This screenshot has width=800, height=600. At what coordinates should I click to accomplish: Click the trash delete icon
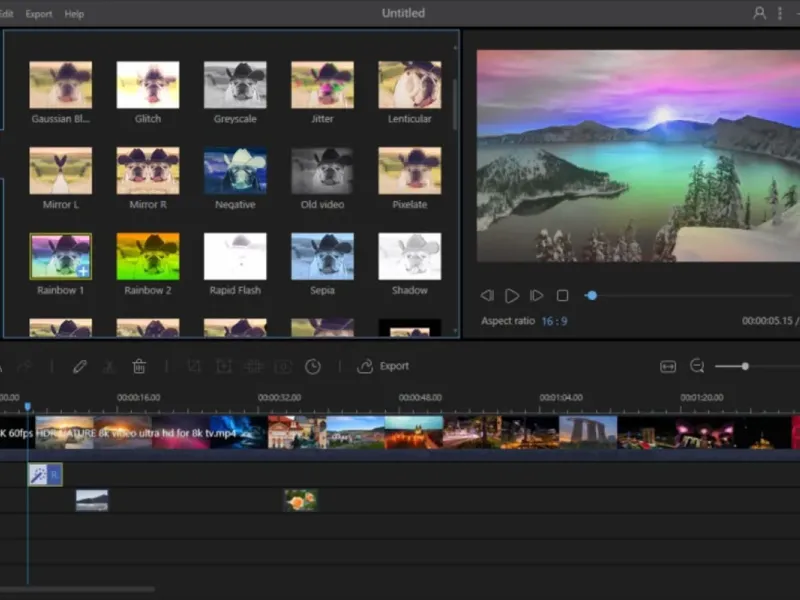point(139,367)
